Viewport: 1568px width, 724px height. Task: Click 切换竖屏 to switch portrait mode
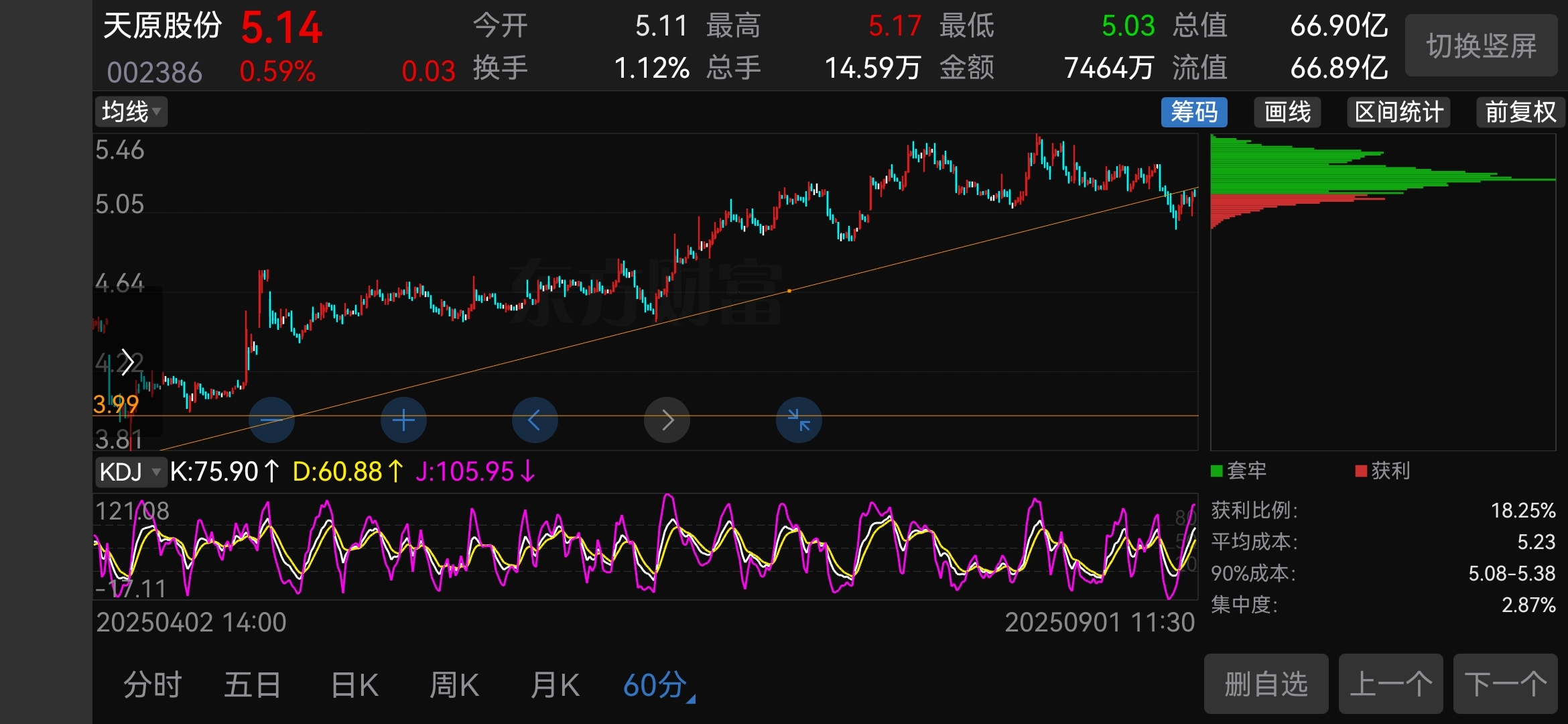coord(1481,46)
